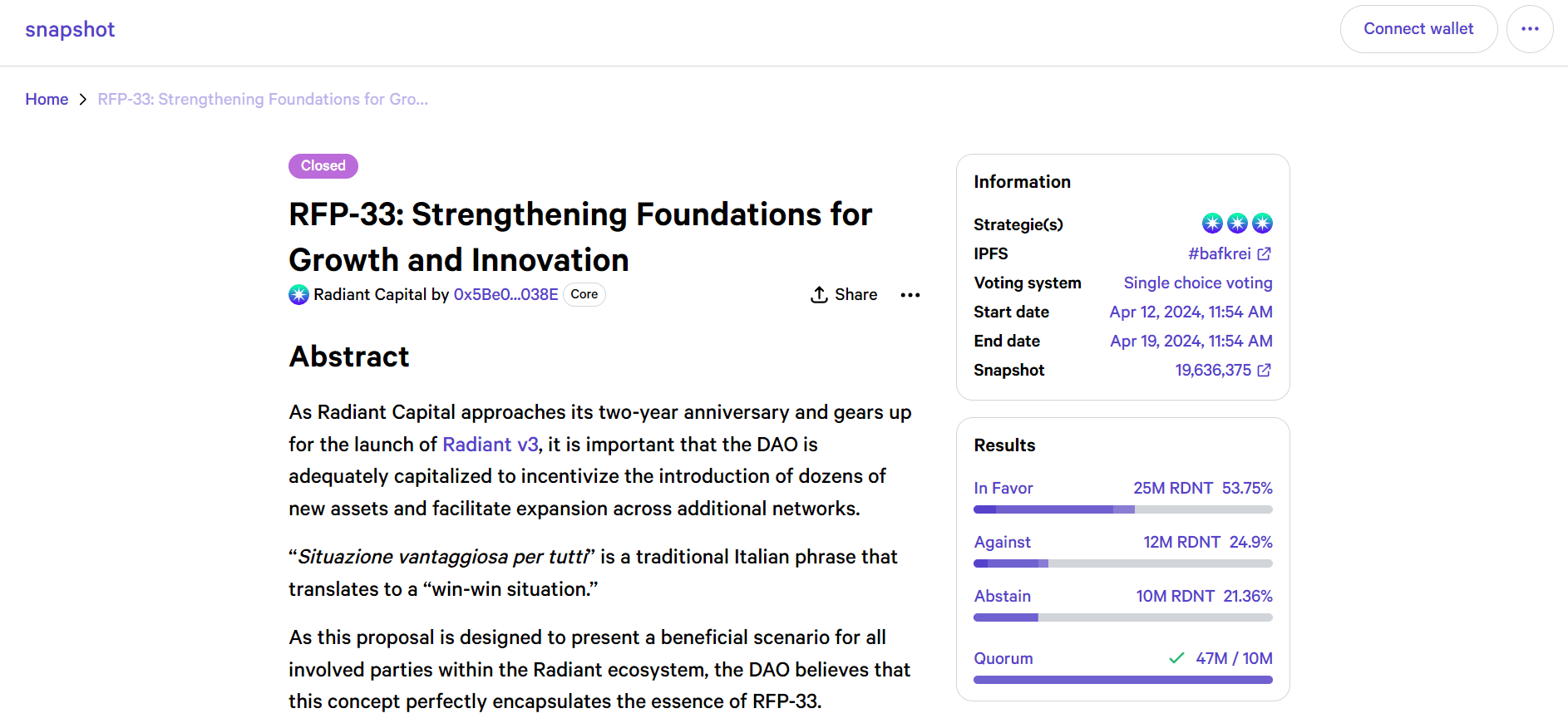Click the Share upload icon
1568x728 pixels.
(819, 295)
